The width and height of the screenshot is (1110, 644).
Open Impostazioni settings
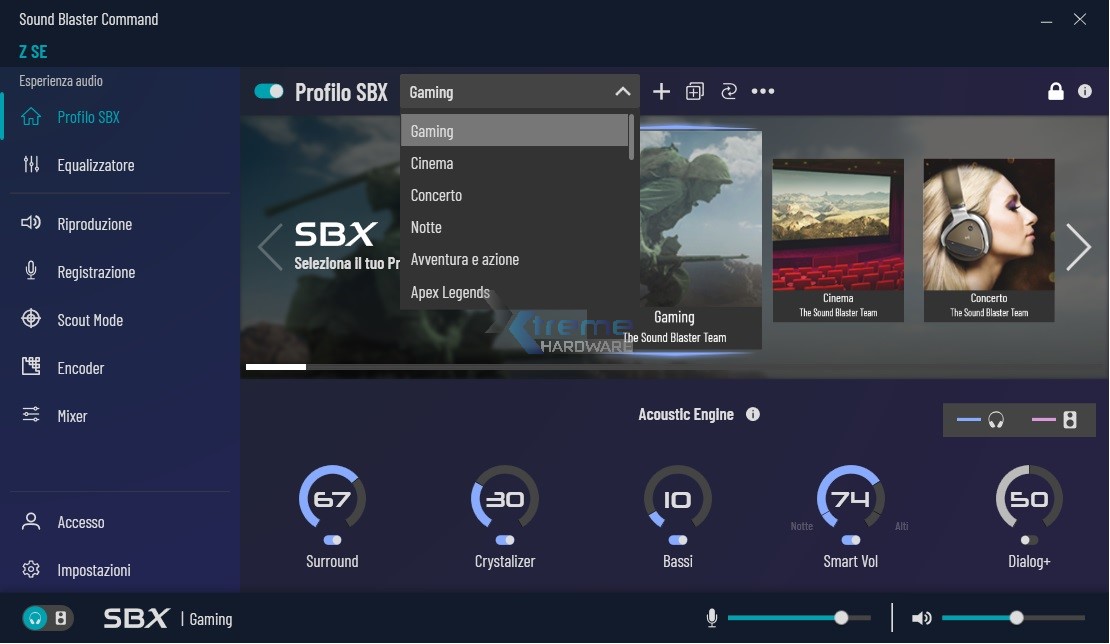pyautogui.click(x=94, y=570)
